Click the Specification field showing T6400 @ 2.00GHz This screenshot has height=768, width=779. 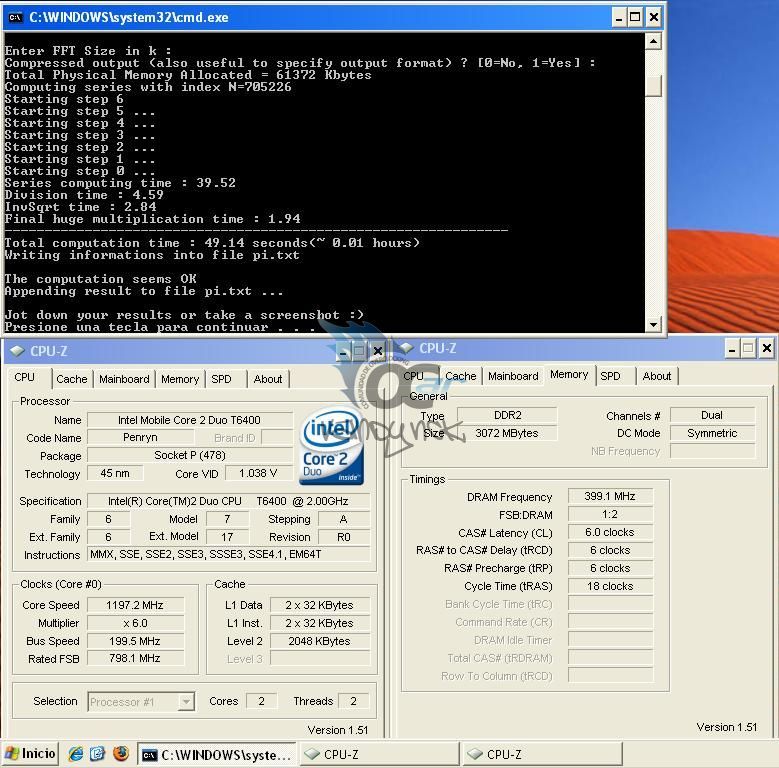click(x=229, y=501)
